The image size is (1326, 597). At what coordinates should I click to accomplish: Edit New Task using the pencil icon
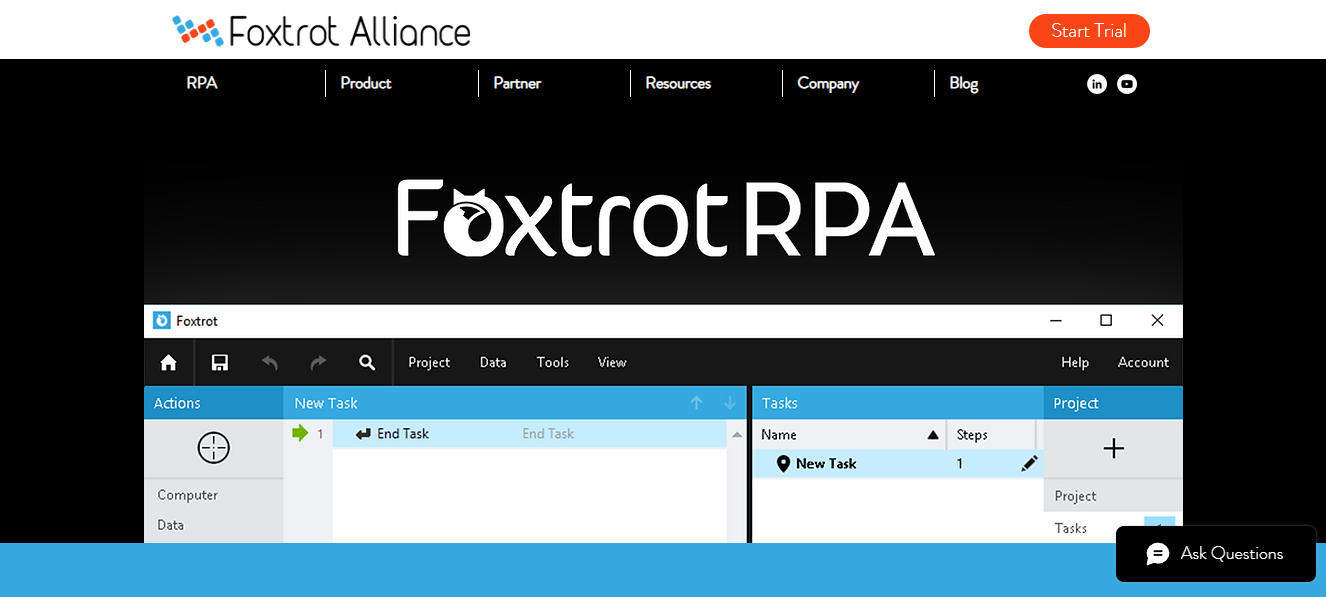(x=1030, y=463)
